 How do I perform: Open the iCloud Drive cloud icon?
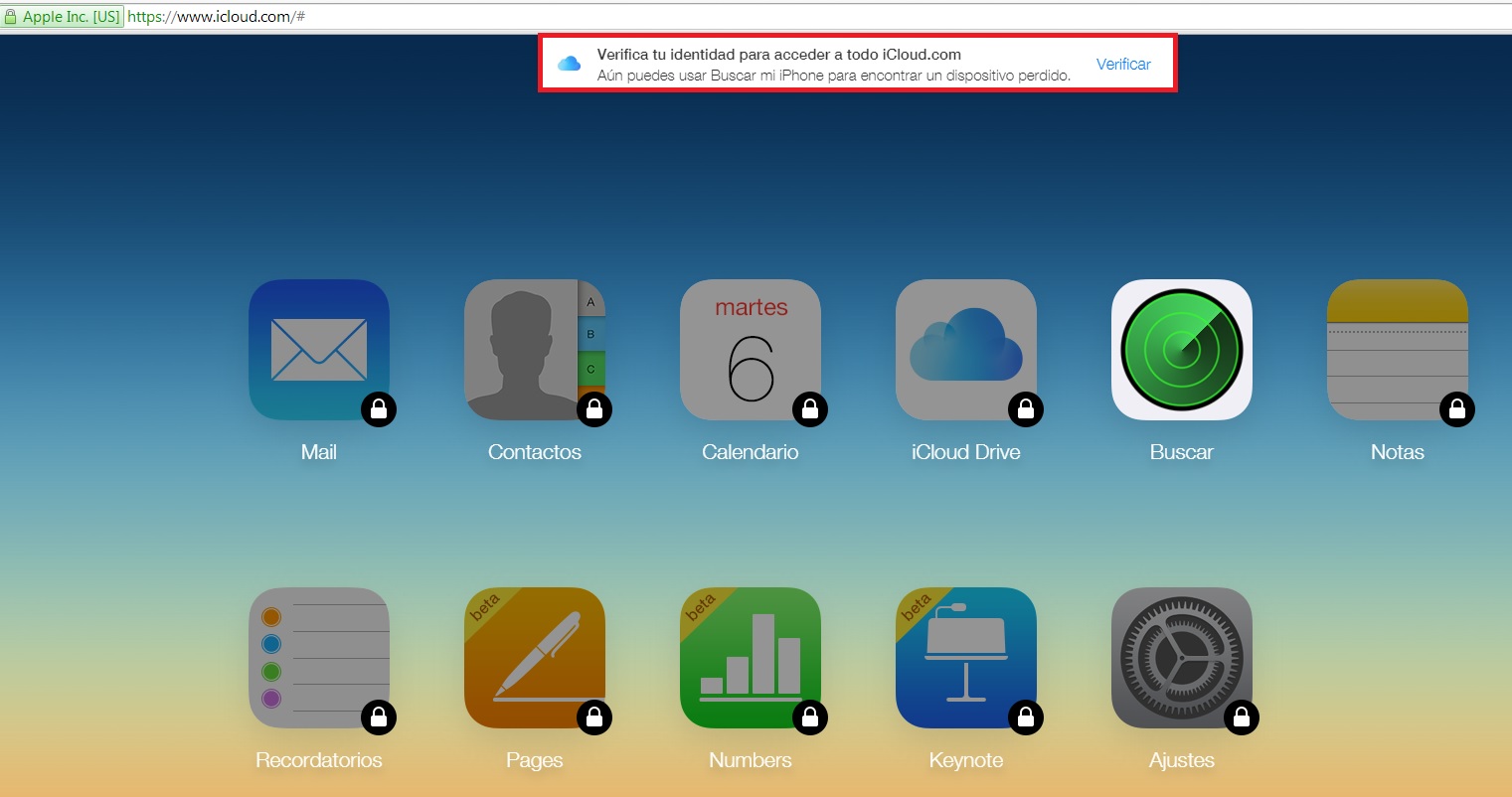966,350
